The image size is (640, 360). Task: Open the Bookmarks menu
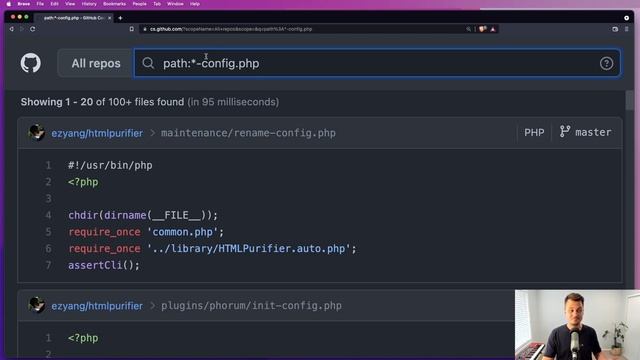[115, 4]
